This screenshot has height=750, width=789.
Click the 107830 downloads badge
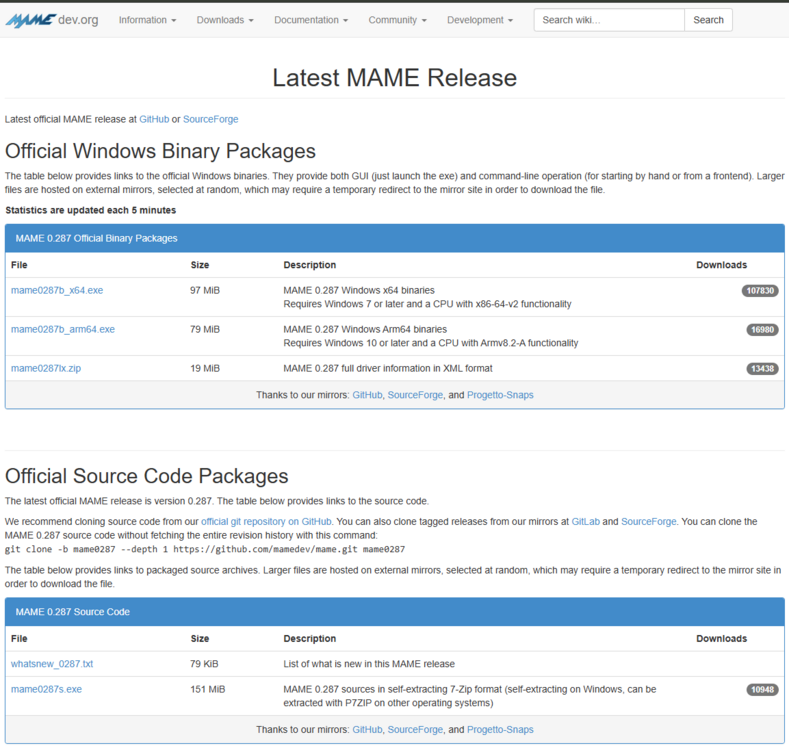(x=760, y=291)
